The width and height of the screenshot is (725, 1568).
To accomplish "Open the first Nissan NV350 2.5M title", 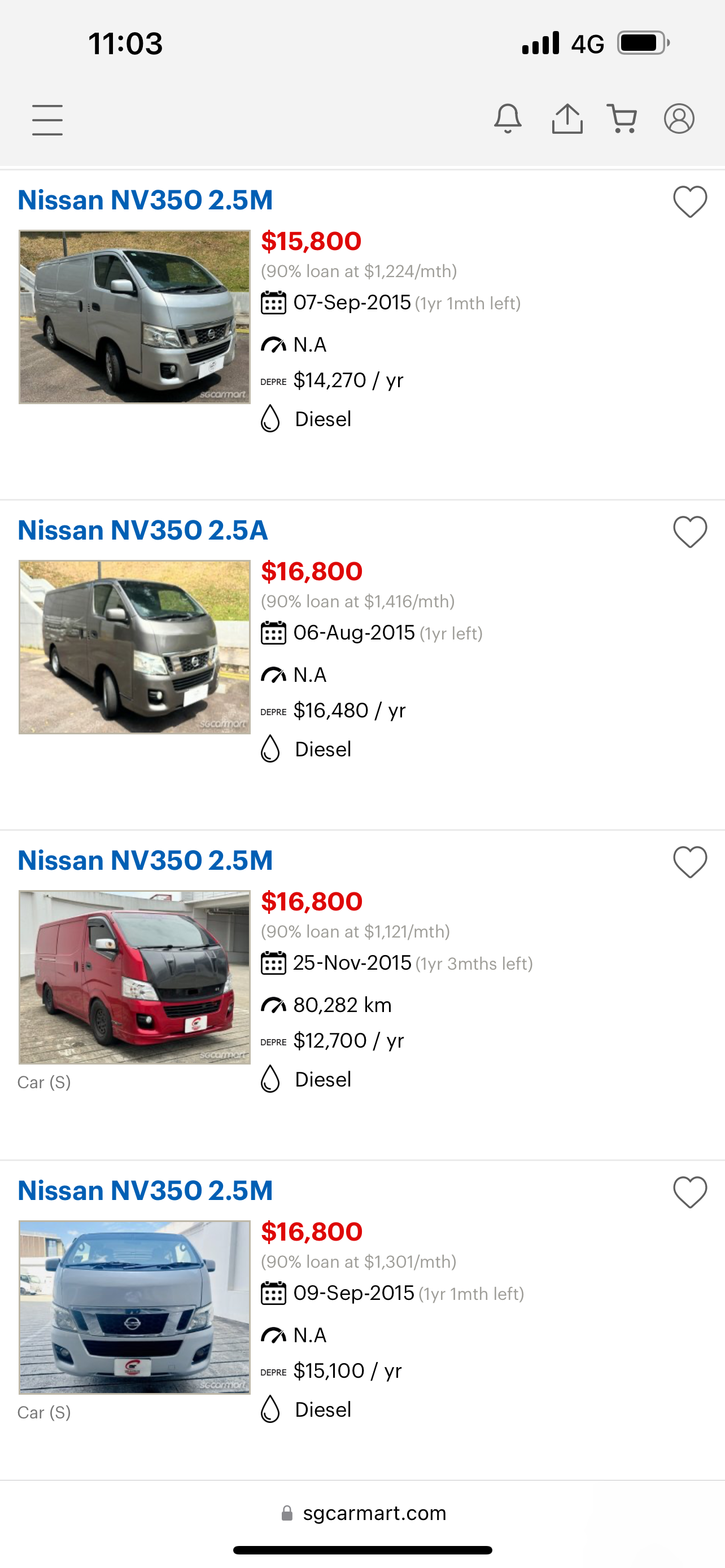I will point(145,200).
